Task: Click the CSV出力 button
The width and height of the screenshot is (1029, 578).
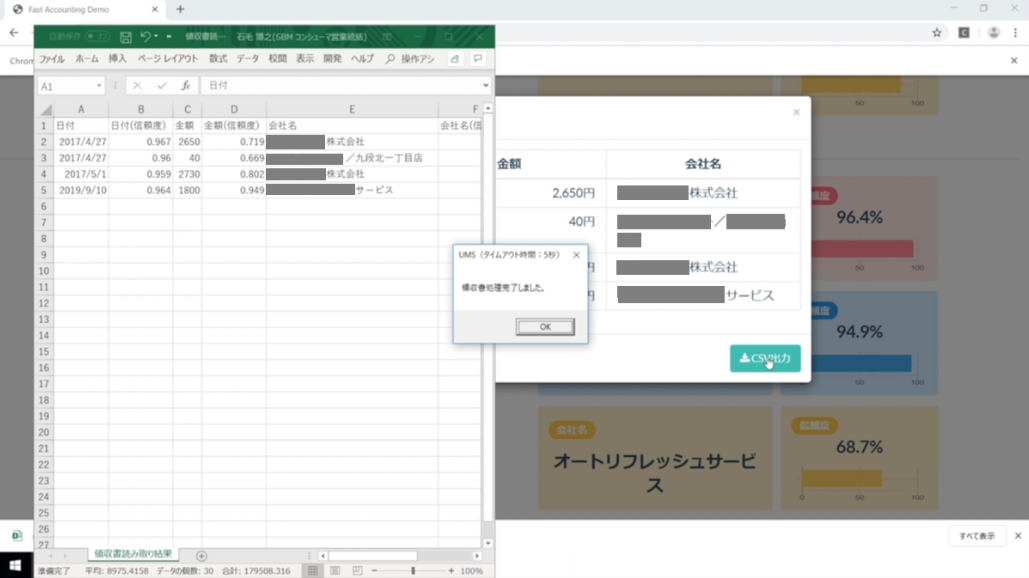Action: tap(765, 358)
